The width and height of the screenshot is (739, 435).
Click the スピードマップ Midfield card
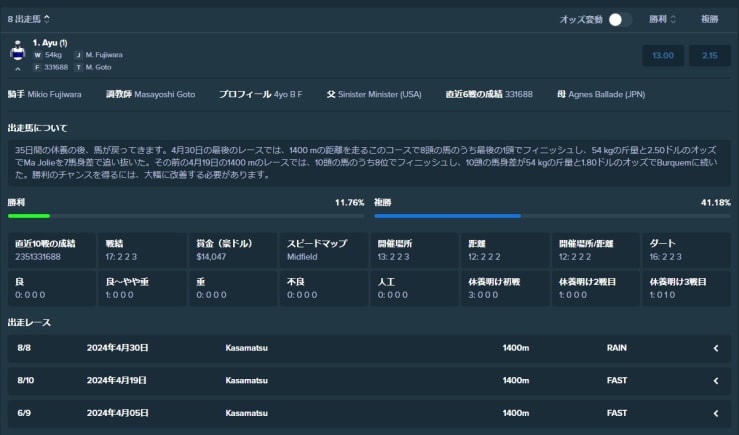[x=324, y=250]
